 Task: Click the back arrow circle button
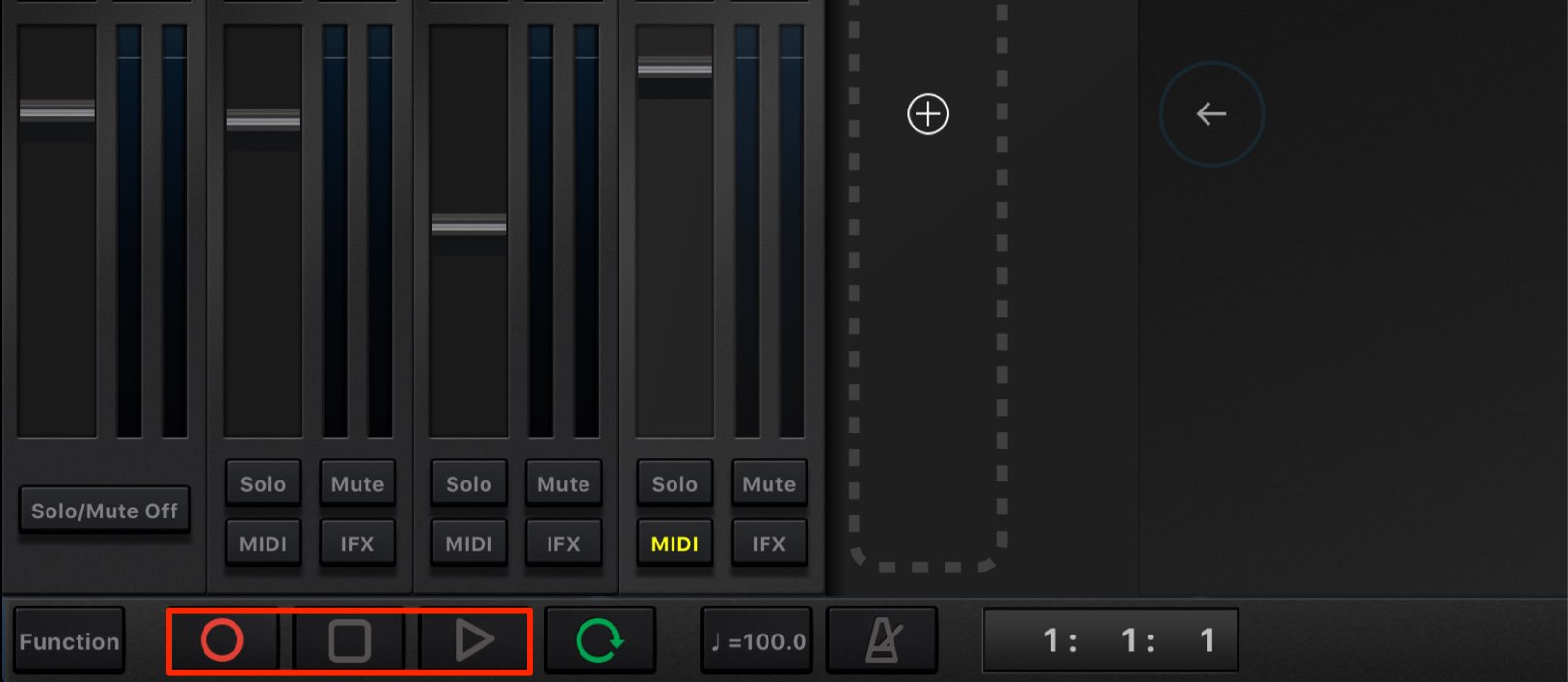1211,114
